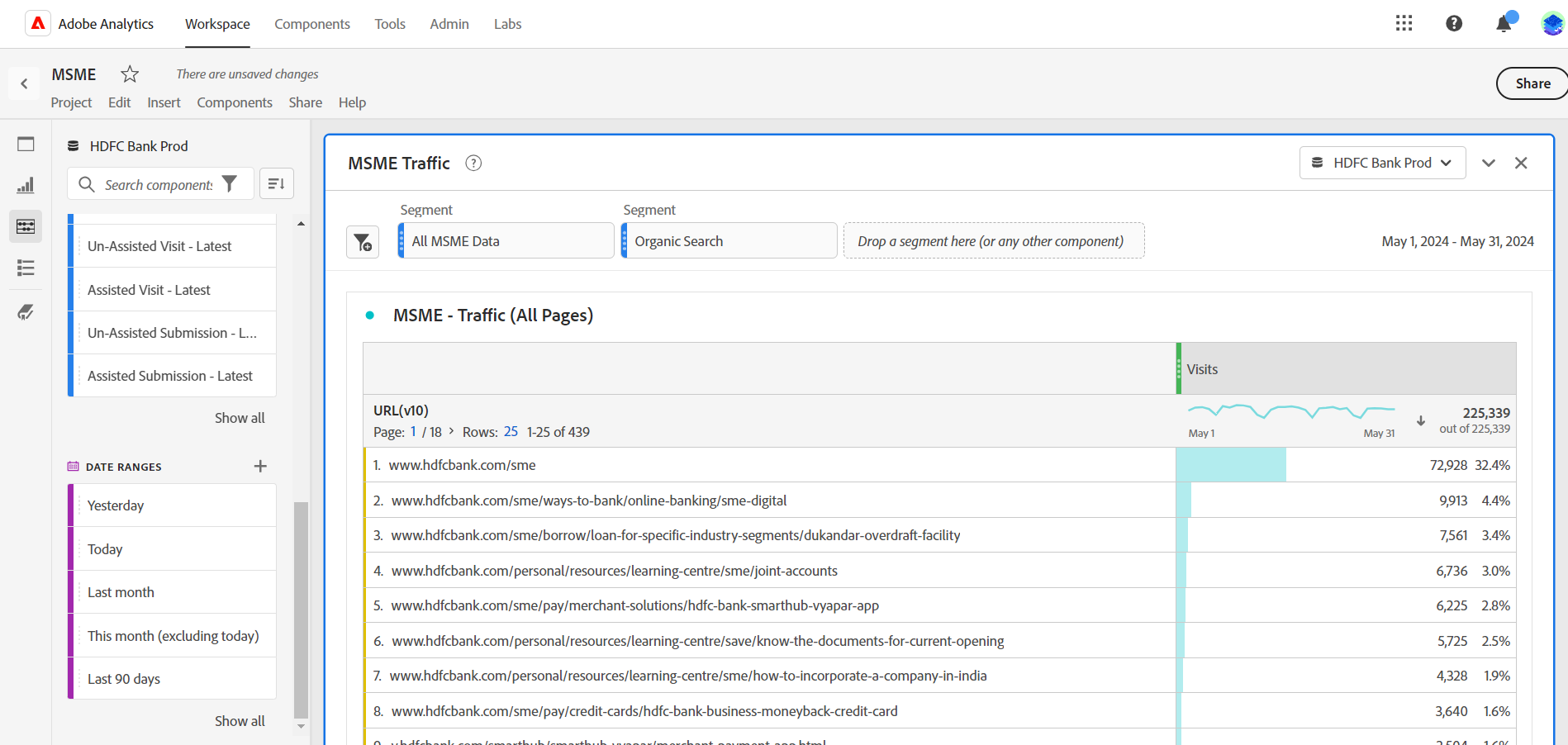The image size is (1568, 745).
Task: Collapse the MSME Traffic panel chevron
Action: (1489, 163)
